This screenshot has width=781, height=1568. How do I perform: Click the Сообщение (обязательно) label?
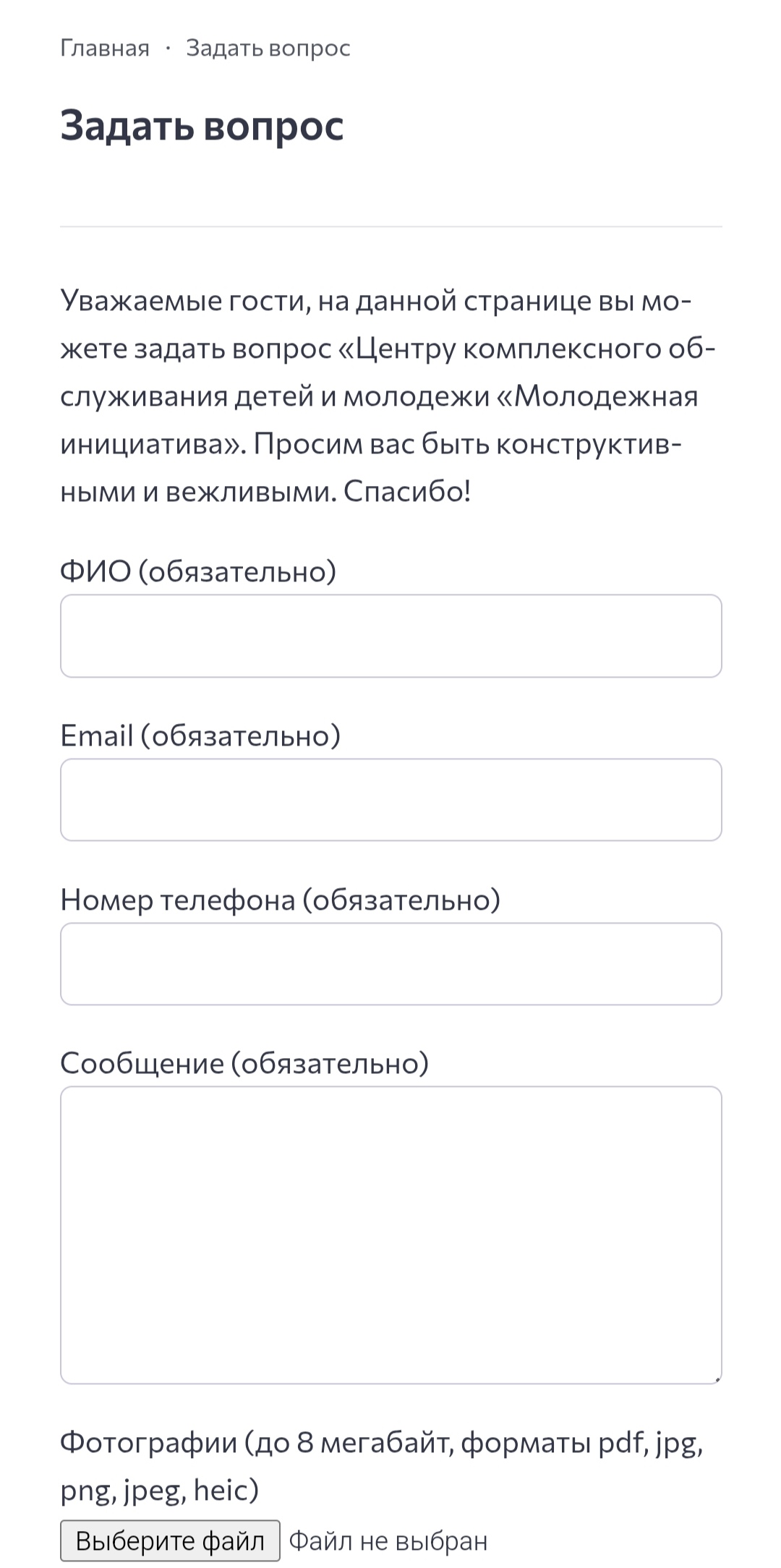pos(244,1063)
